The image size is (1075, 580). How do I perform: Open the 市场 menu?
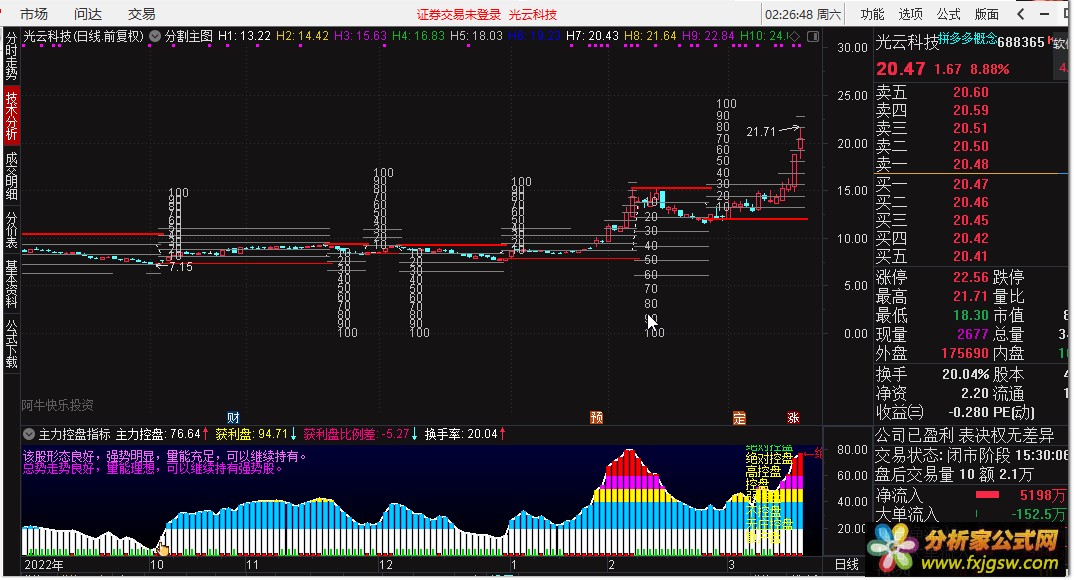34,14
